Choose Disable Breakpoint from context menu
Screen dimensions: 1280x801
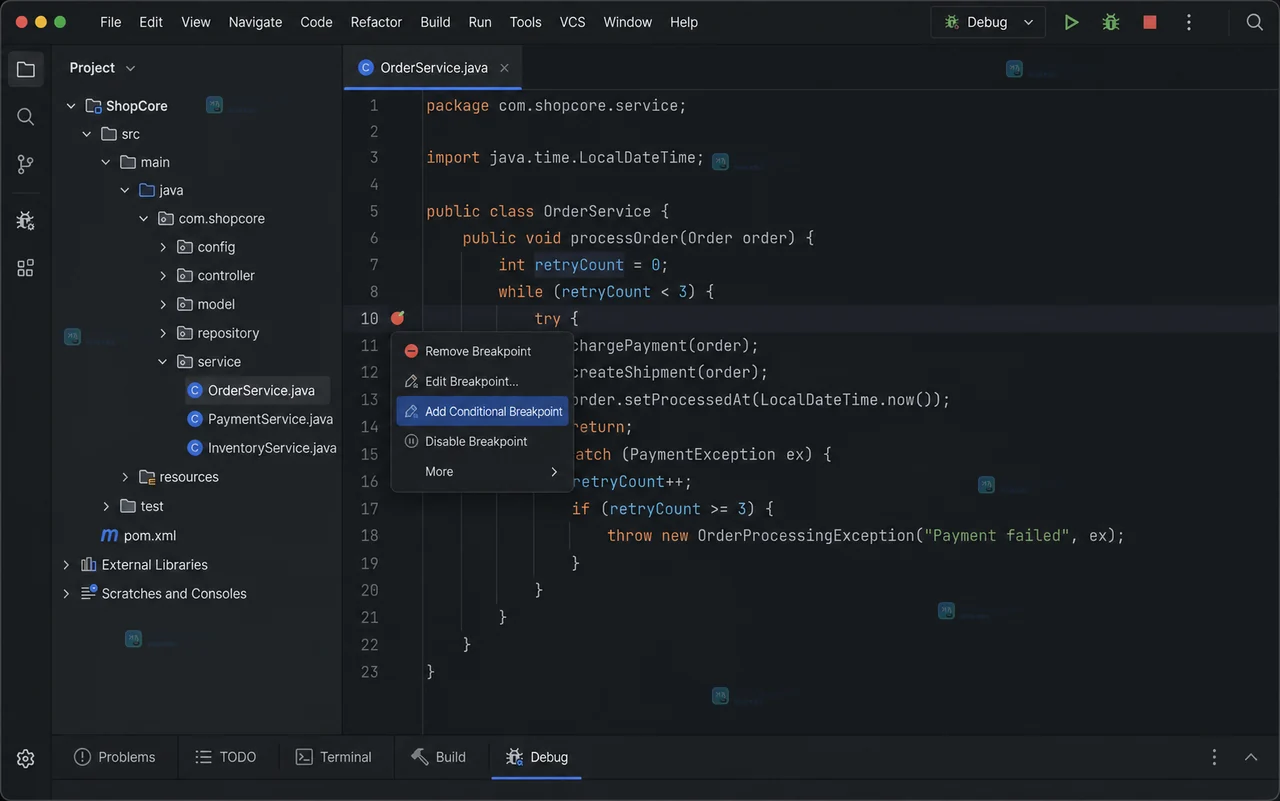482,441
